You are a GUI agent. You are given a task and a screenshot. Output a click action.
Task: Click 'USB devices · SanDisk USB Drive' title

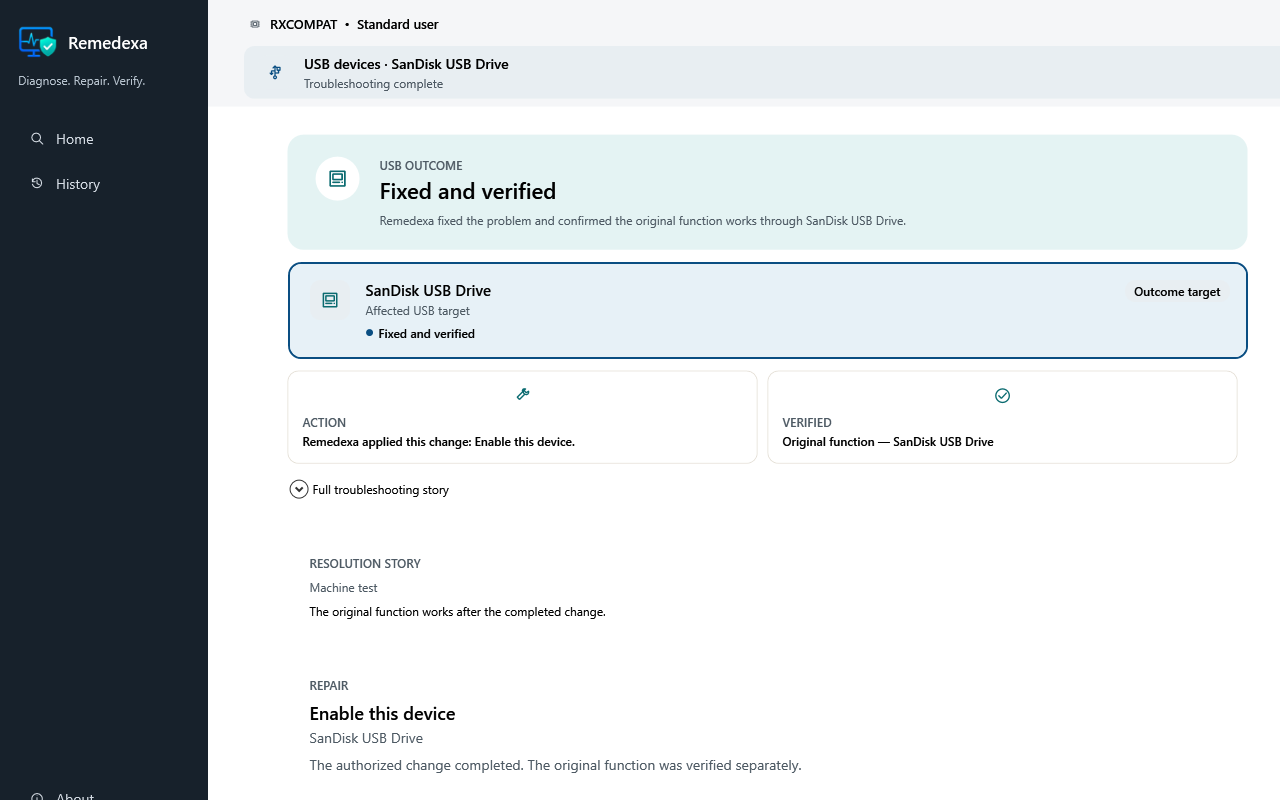point(406,64)
